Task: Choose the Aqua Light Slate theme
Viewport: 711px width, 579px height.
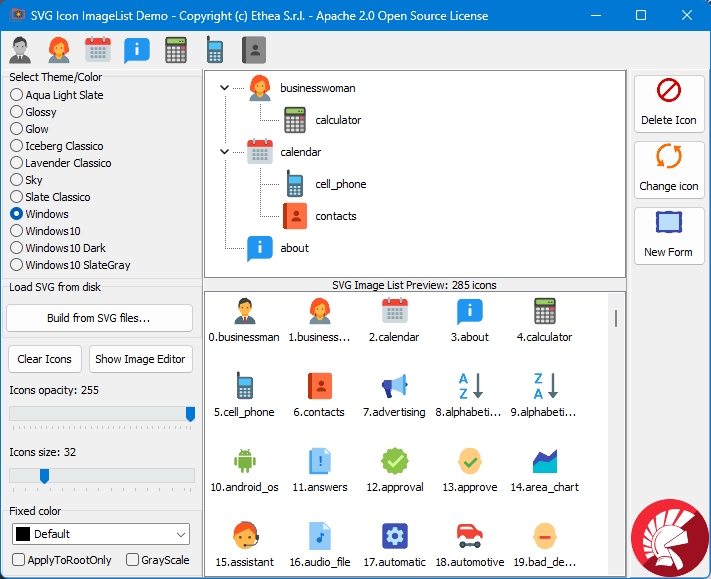Action: click(x=17, y=95)
